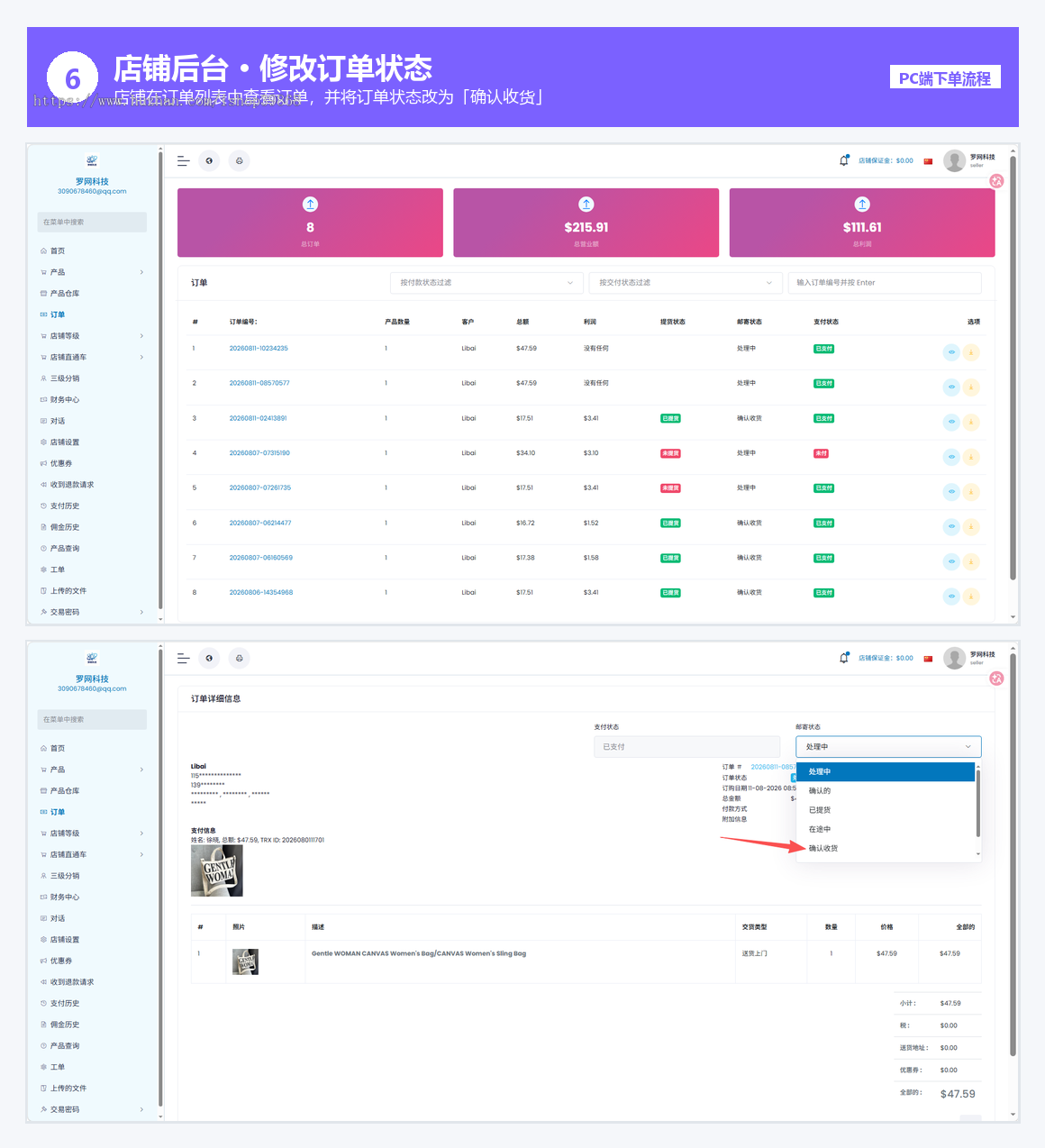Open the user avatar on the order details screen
Image resolution: width=1045 pixels, height=1148 pixels.
coord(954,658)
